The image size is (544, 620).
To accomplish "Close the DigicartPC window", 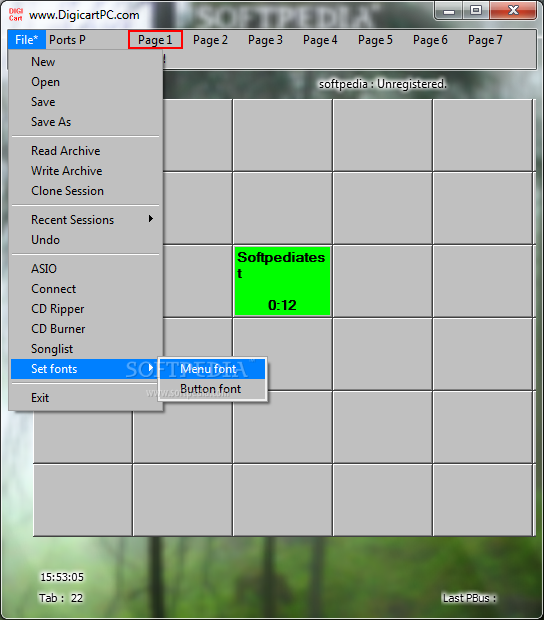I will tap(513, 11).
